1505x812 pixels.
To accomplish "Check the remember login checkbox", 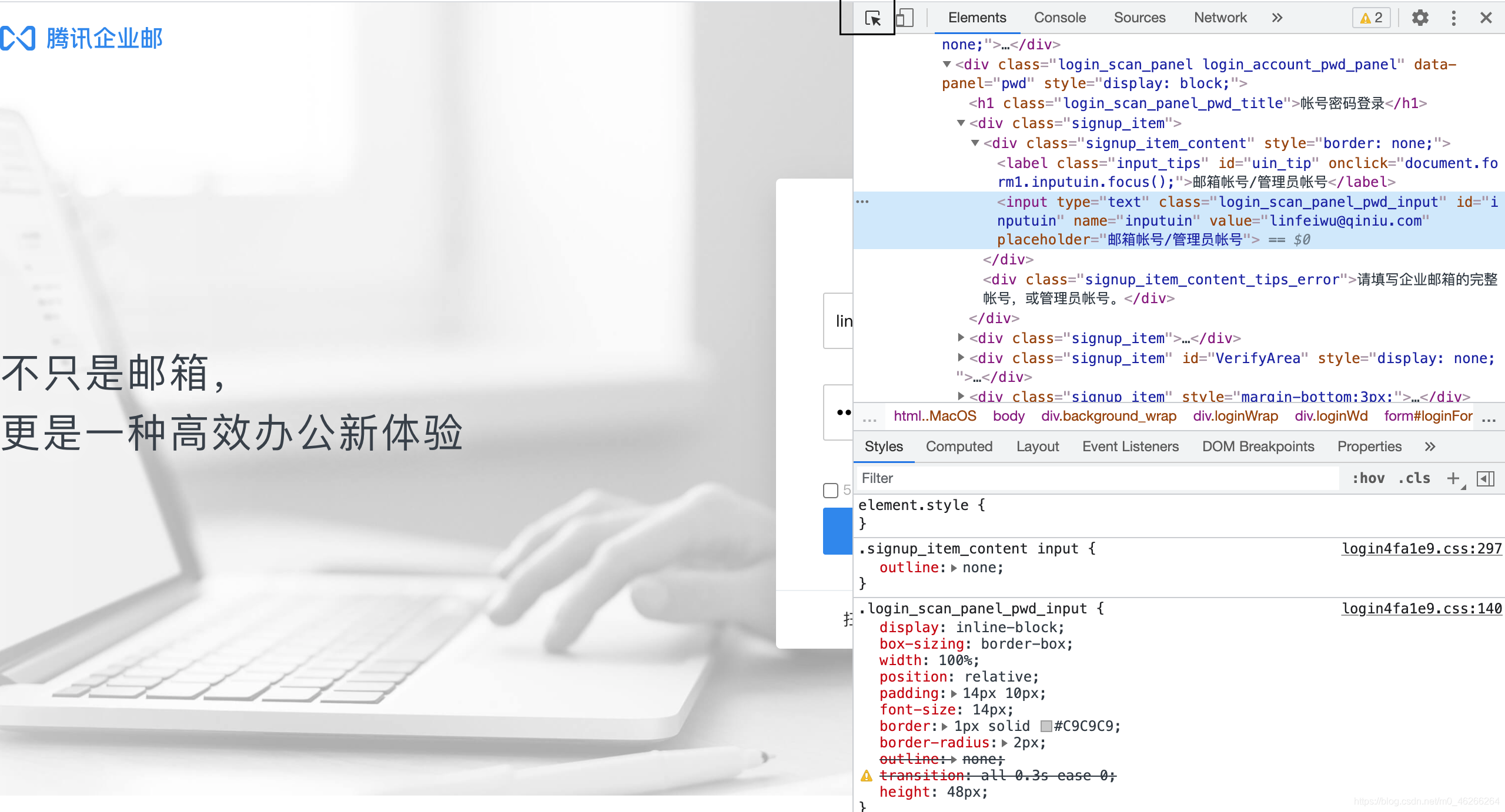I will point(831,490).
